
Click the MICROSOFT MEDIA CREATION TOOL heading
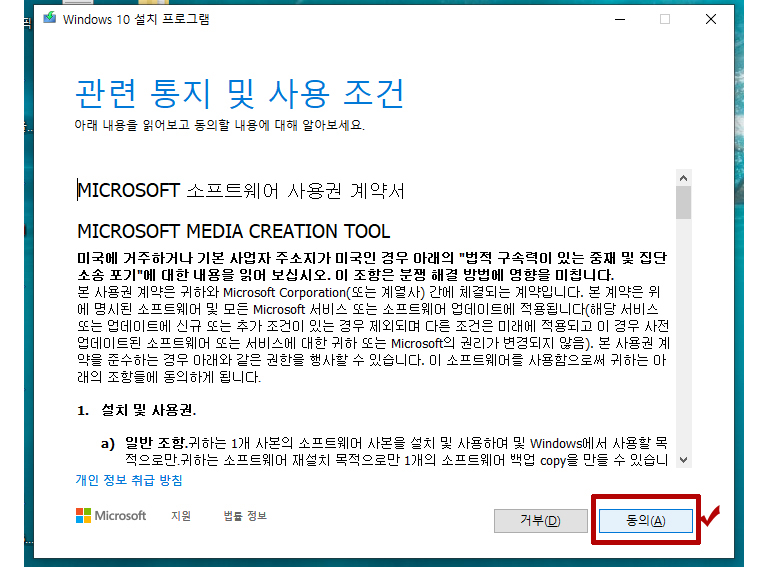233,231
